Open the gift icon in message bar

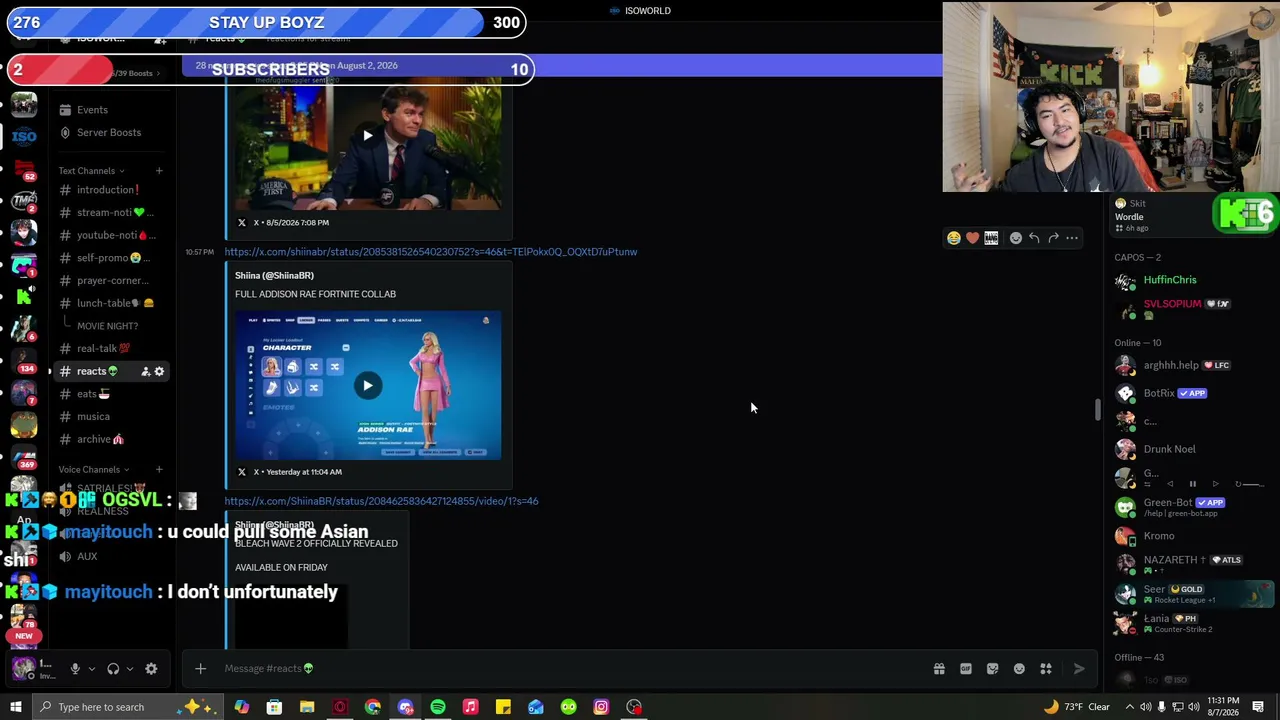939,669
